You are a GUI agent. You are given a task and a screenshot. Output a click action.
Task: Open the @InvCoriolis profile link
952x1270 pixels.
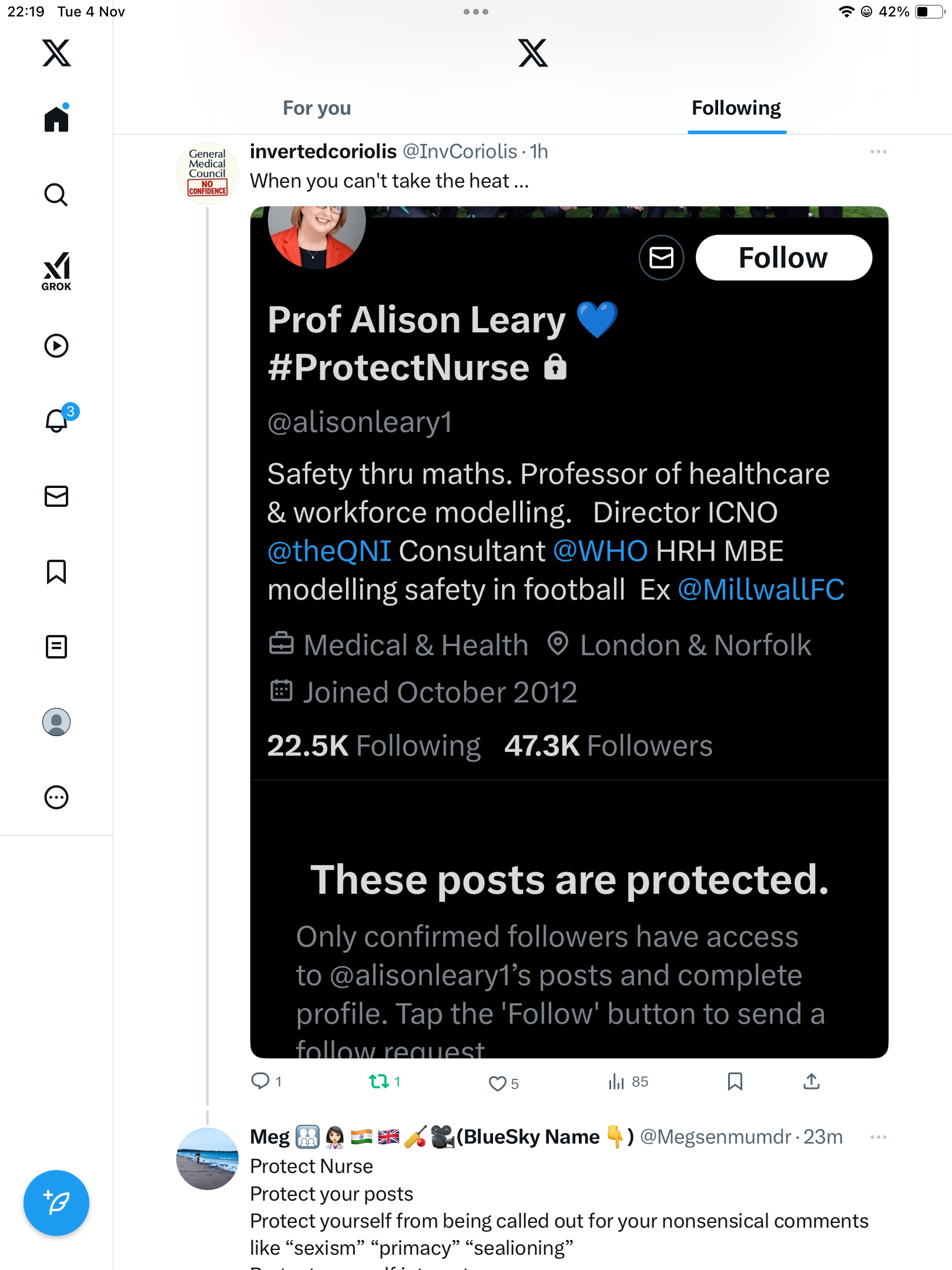[460, 152]
